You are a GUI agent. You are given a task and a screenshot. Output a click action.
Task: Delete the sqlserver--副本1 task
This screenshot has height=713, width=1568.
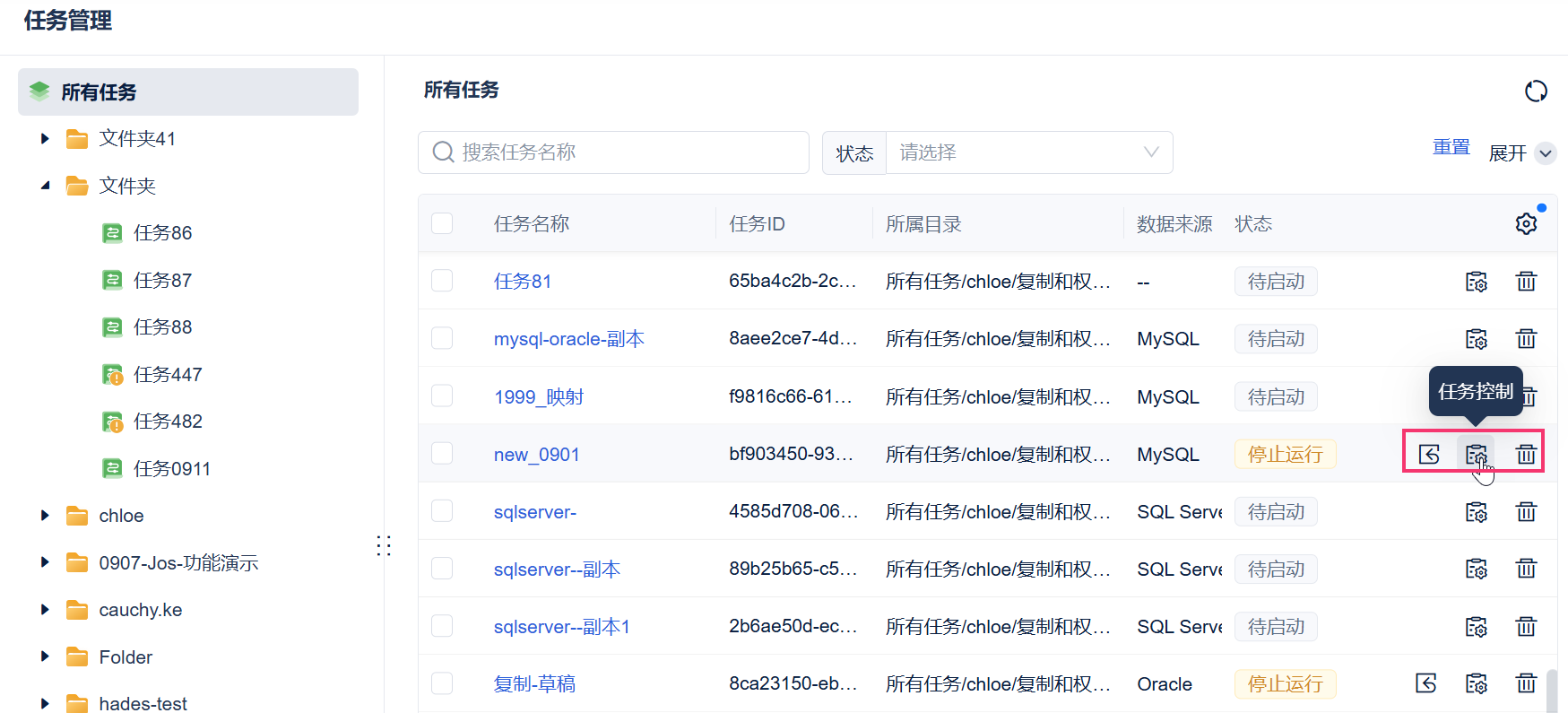[x=1526, y=627]
